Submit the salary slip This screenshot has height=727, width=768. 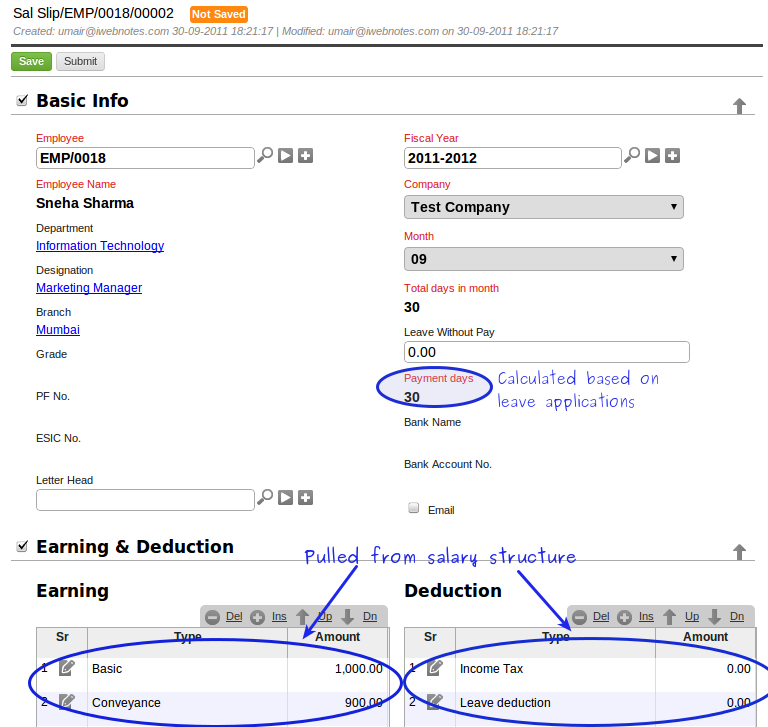click(80, 61)
